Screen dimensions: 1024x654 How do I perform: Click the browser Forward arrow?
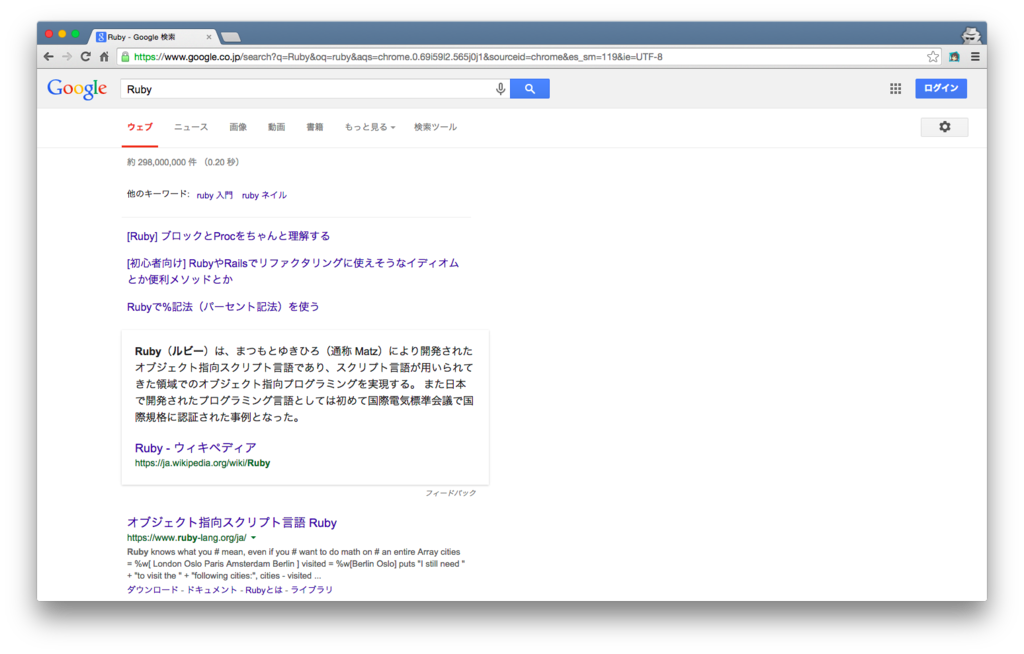pyautogui.click(x=67, y=57)
